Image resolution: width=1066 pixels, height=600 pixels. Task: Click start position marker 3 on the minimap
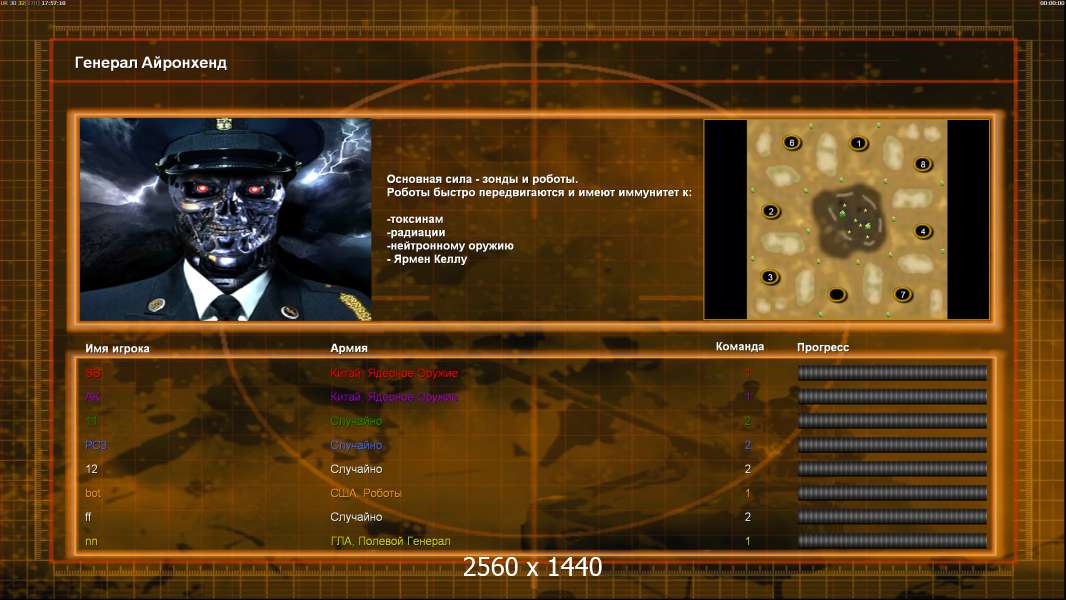tap(770, 277)
